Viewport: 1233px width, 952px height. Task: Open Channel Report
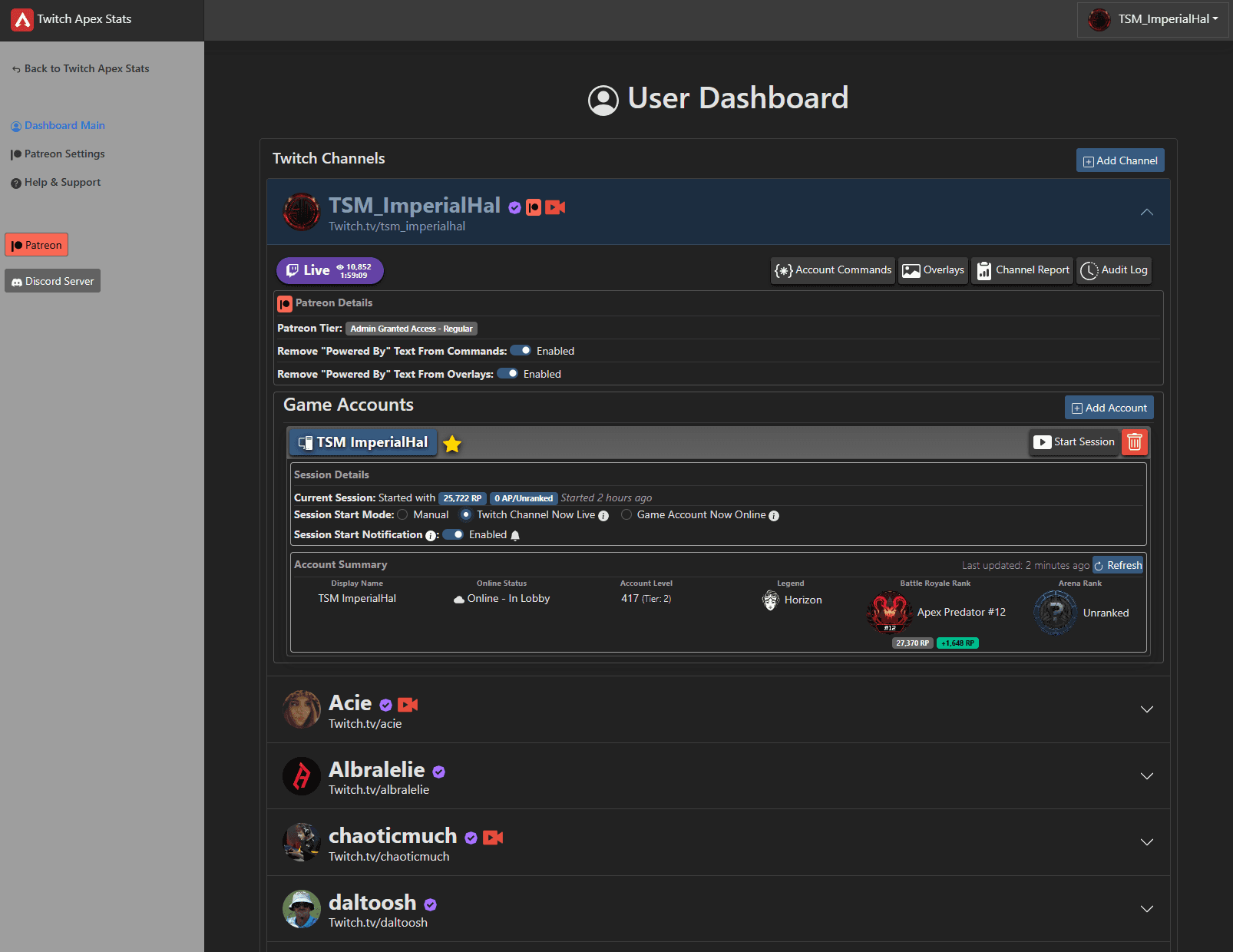coord(1023,270)
